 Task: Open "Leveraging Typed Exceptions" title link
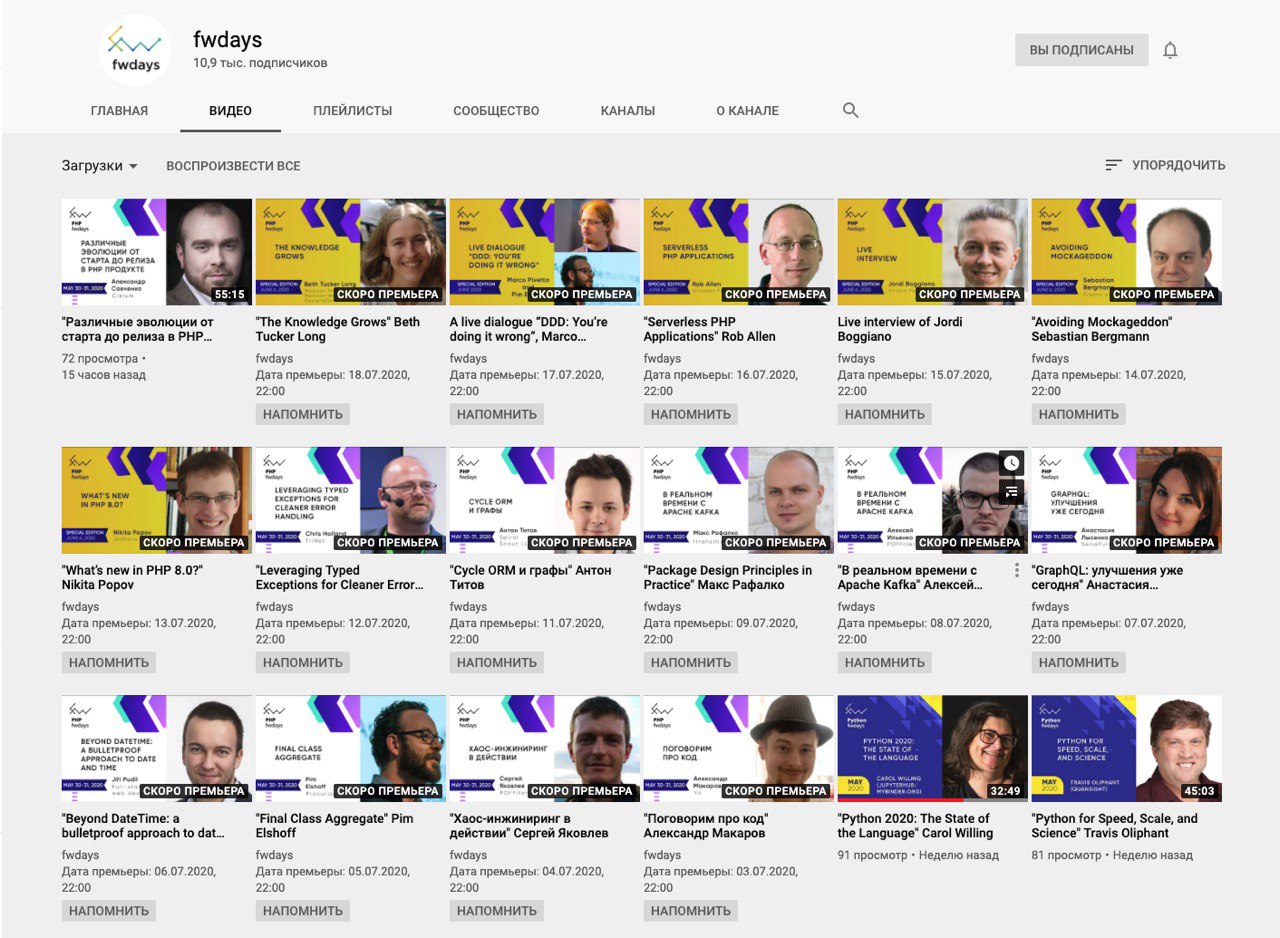340,577
